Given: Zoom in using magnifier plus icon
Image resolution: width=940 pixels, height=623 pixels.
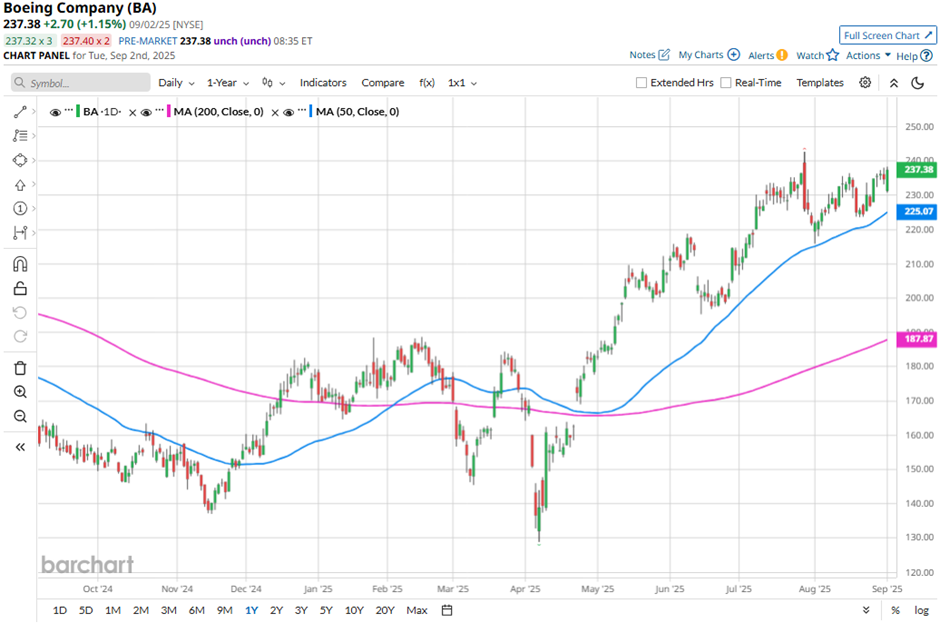Looking at the screenshot, I should (20, 392).
